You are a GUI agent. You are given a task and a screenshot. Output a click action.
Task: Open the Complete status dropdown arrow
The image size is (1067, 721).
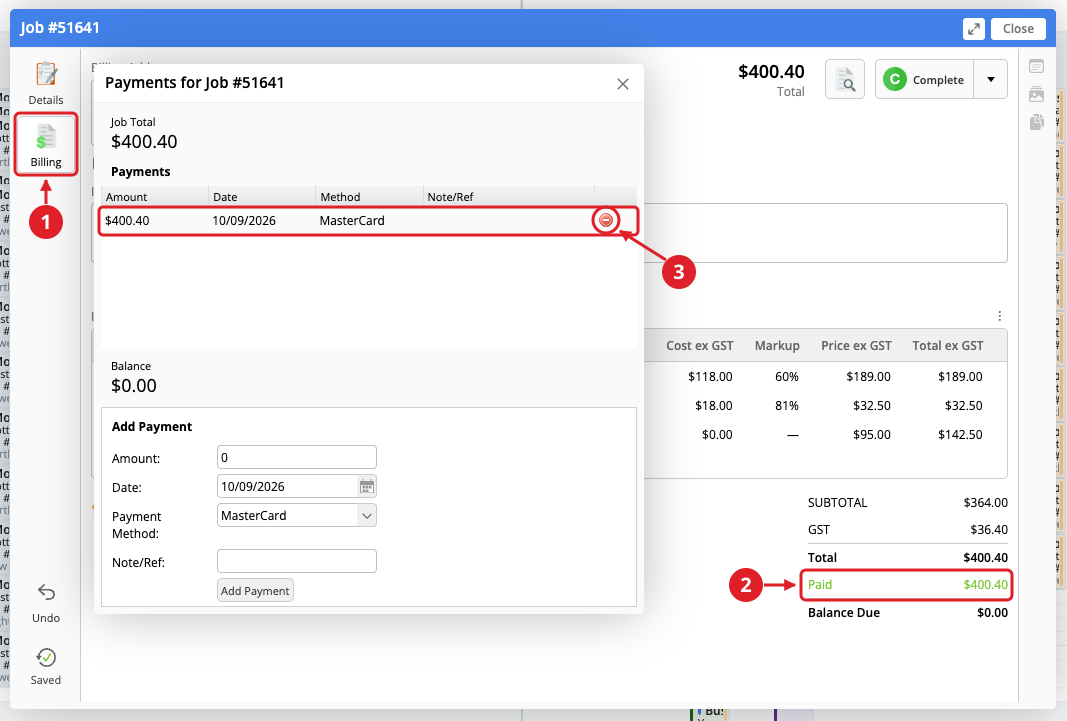click(991, 80)
